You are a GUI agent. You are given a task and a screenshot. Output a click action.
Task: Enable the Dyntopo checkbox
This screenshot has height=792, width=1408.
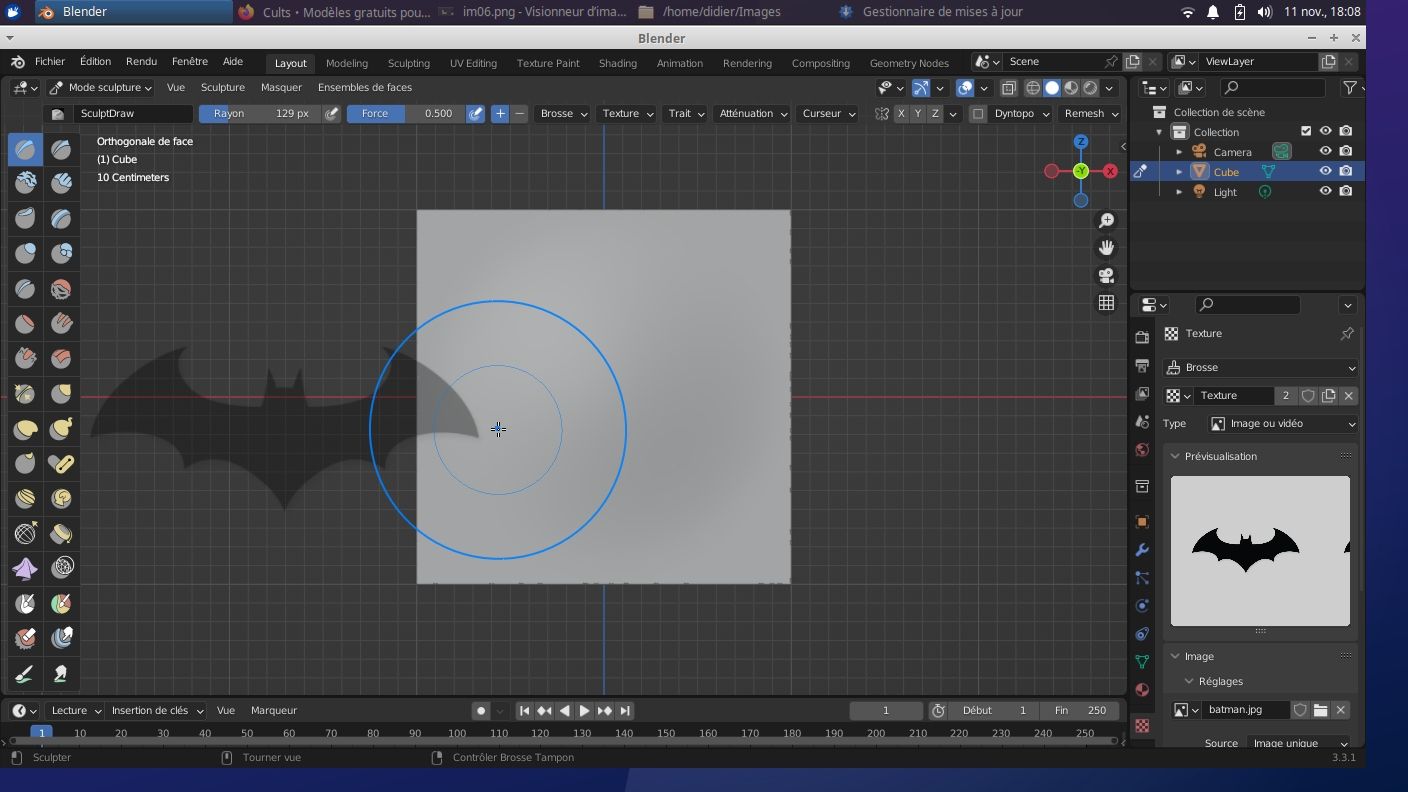(x=978, y=114)
